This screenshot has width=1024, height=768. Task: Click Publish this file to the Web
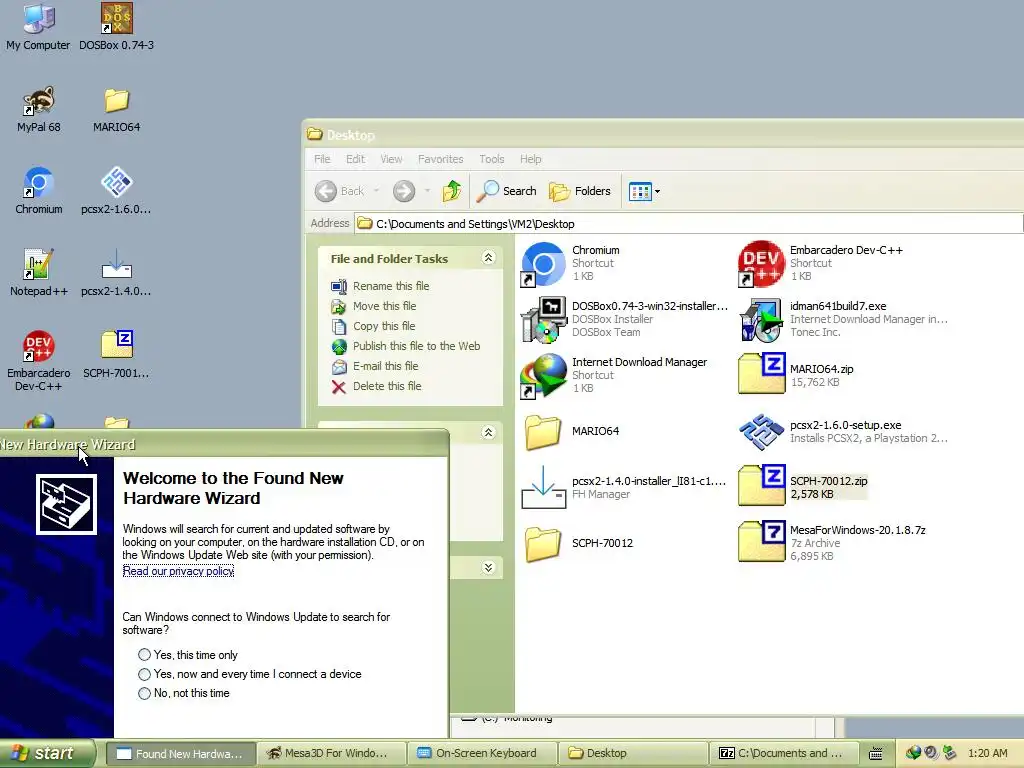406,346
